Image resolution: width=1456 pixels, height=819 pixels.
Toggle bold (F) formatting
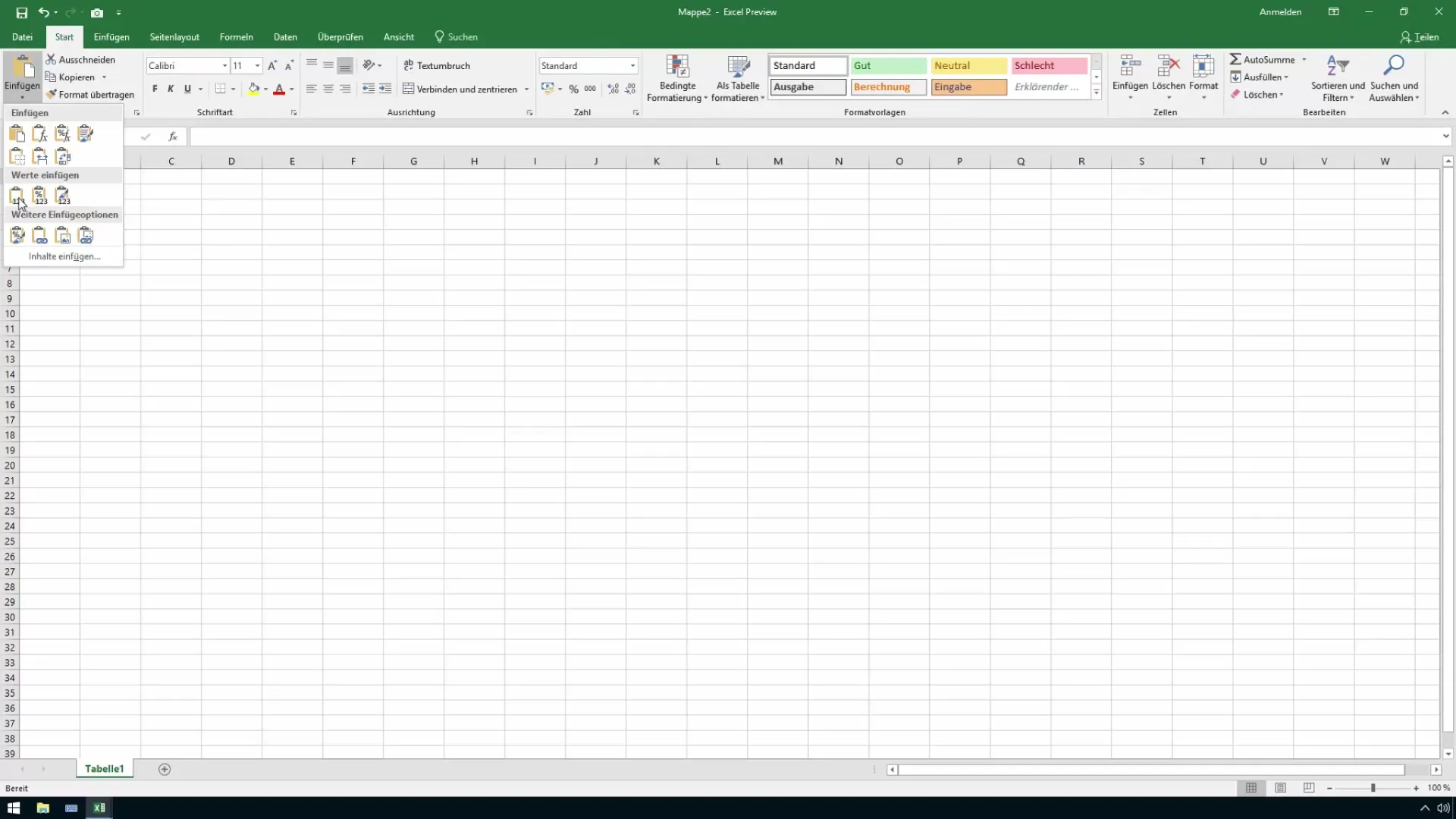tap(155, 89)
